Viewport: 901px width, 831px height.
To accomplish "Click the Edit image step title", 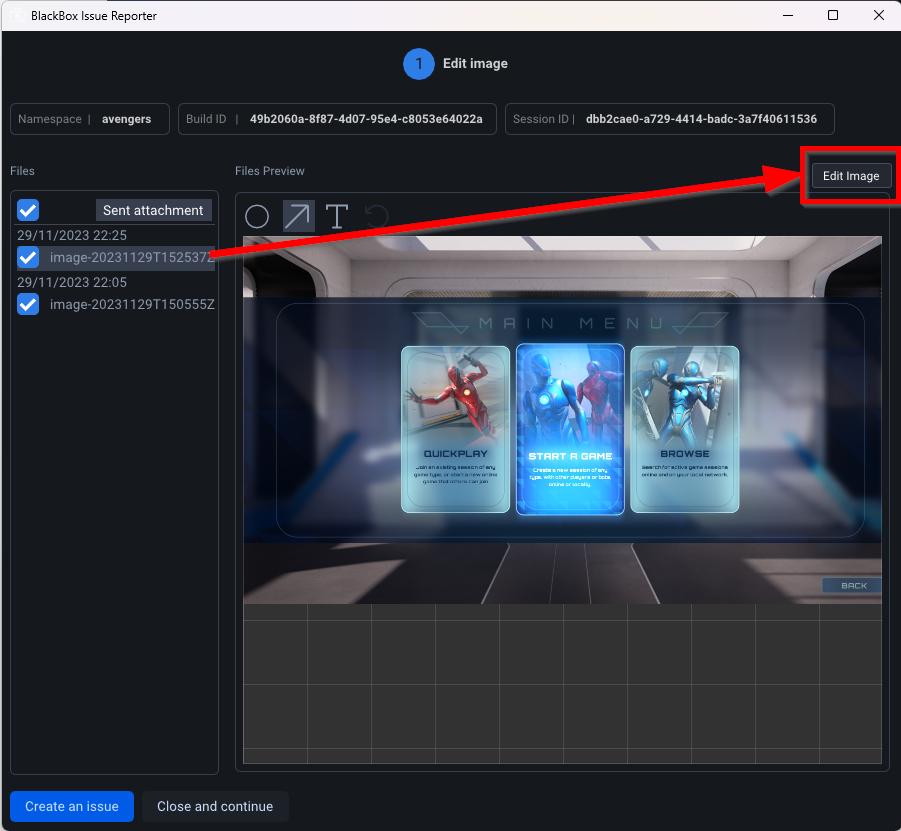I will 475,64.
